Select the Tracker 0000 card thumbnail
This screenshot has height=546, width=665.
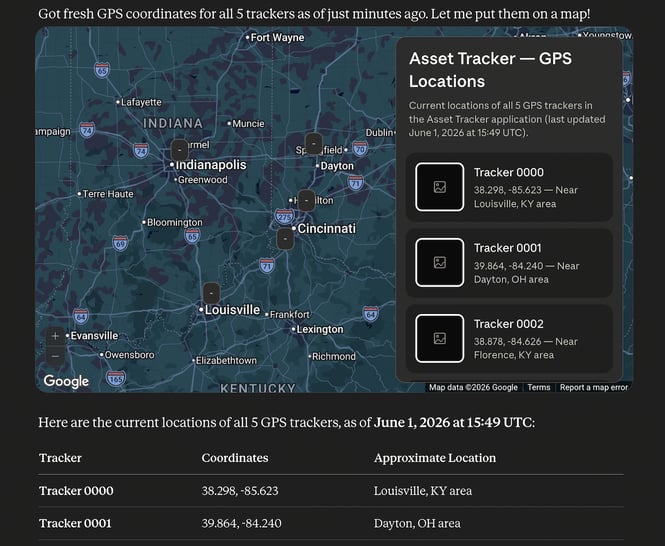click(x=439, y=187)
